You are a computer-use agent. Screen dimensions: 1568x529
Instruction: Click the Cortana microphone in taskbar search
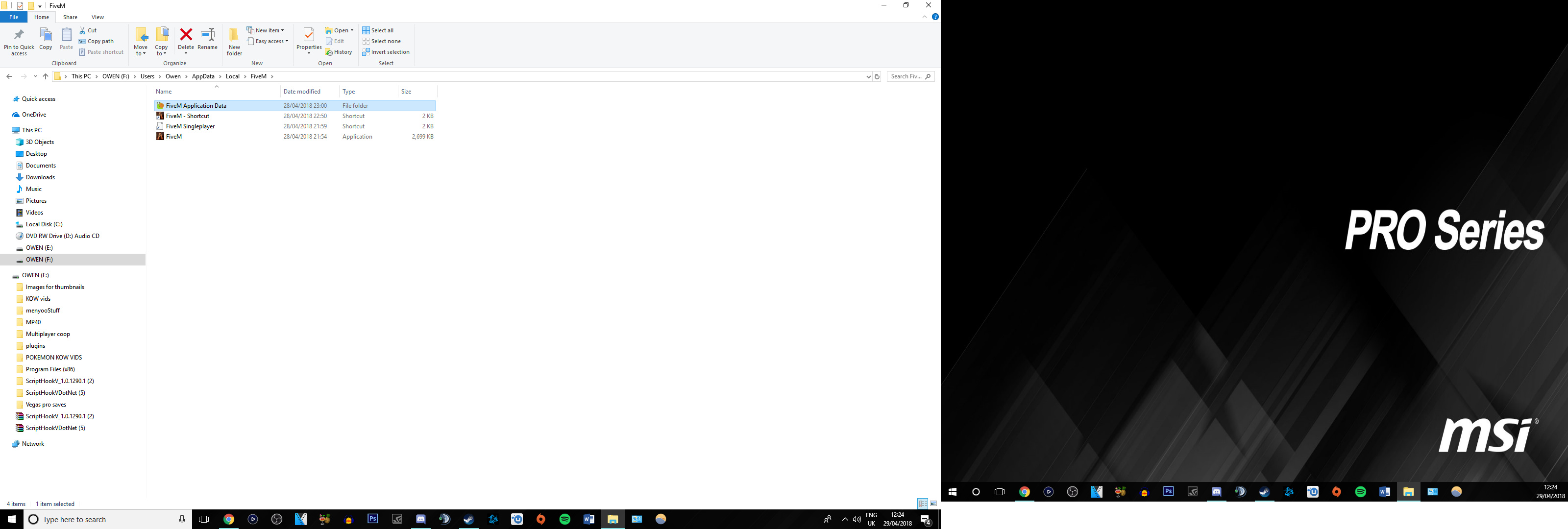point(181,519)
